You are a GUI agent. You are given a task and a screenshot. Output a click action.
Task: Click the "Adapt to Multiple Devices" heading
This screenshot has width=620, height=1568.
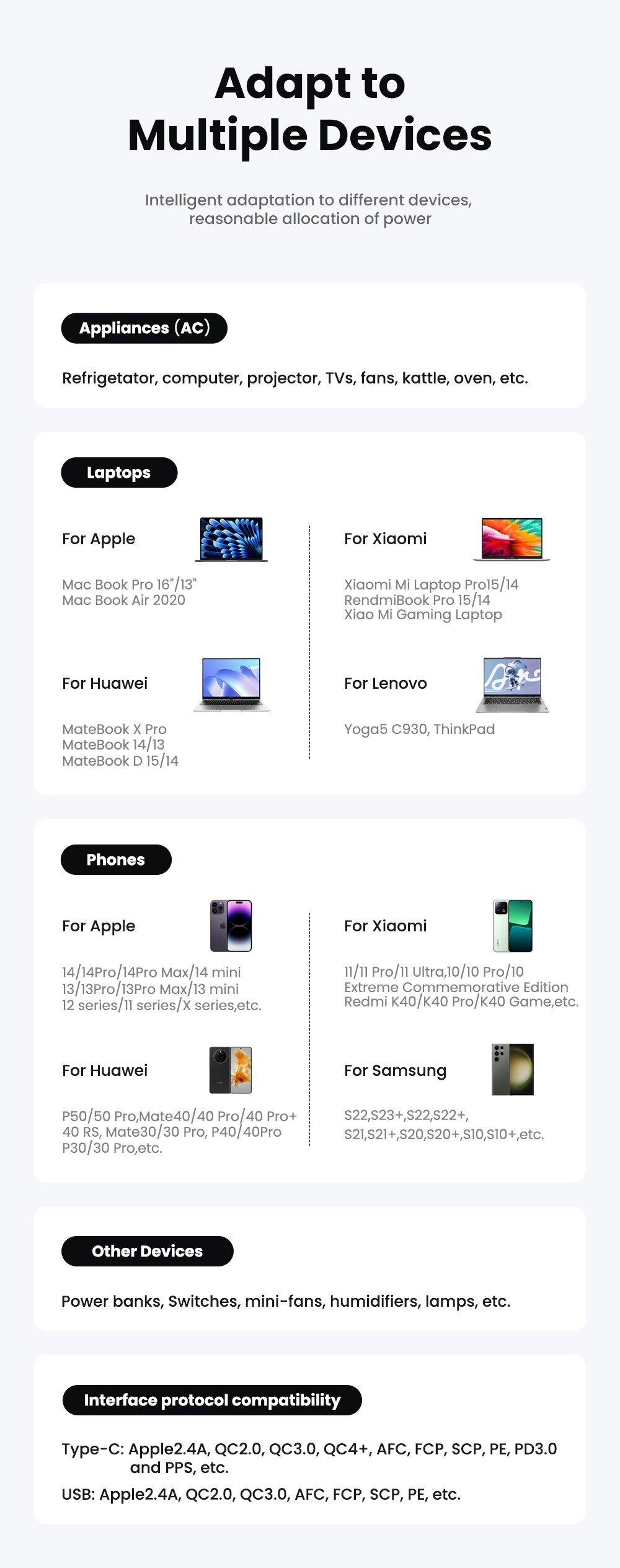[x=310, y=109]
